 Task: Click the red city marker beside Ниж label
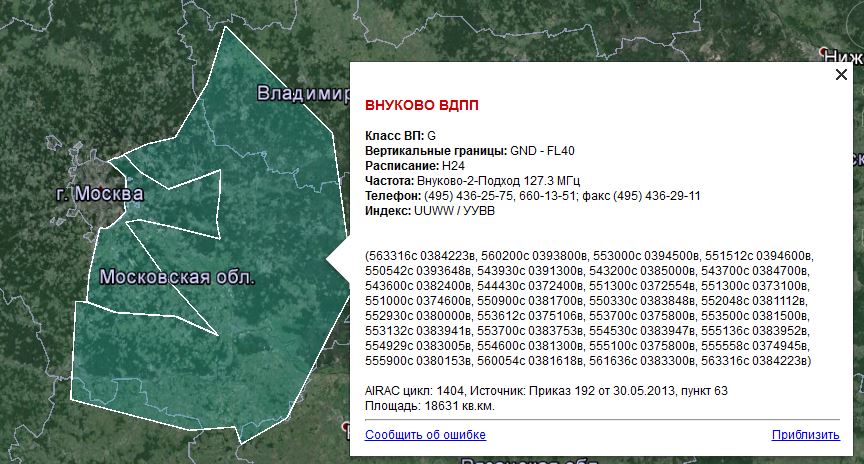pos(826,52)
